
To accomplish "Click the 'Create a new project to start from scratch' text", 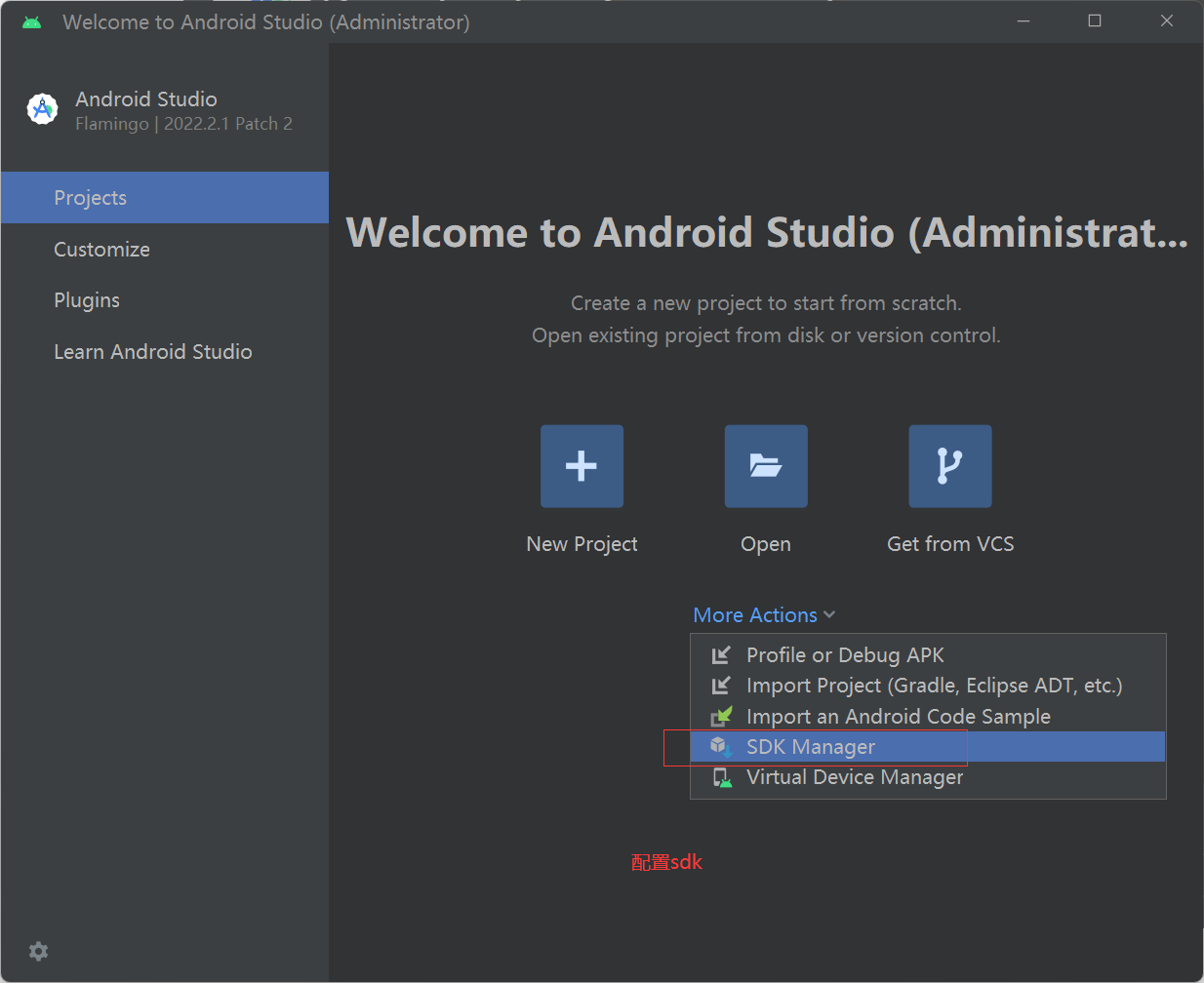I will coord(766,303).
